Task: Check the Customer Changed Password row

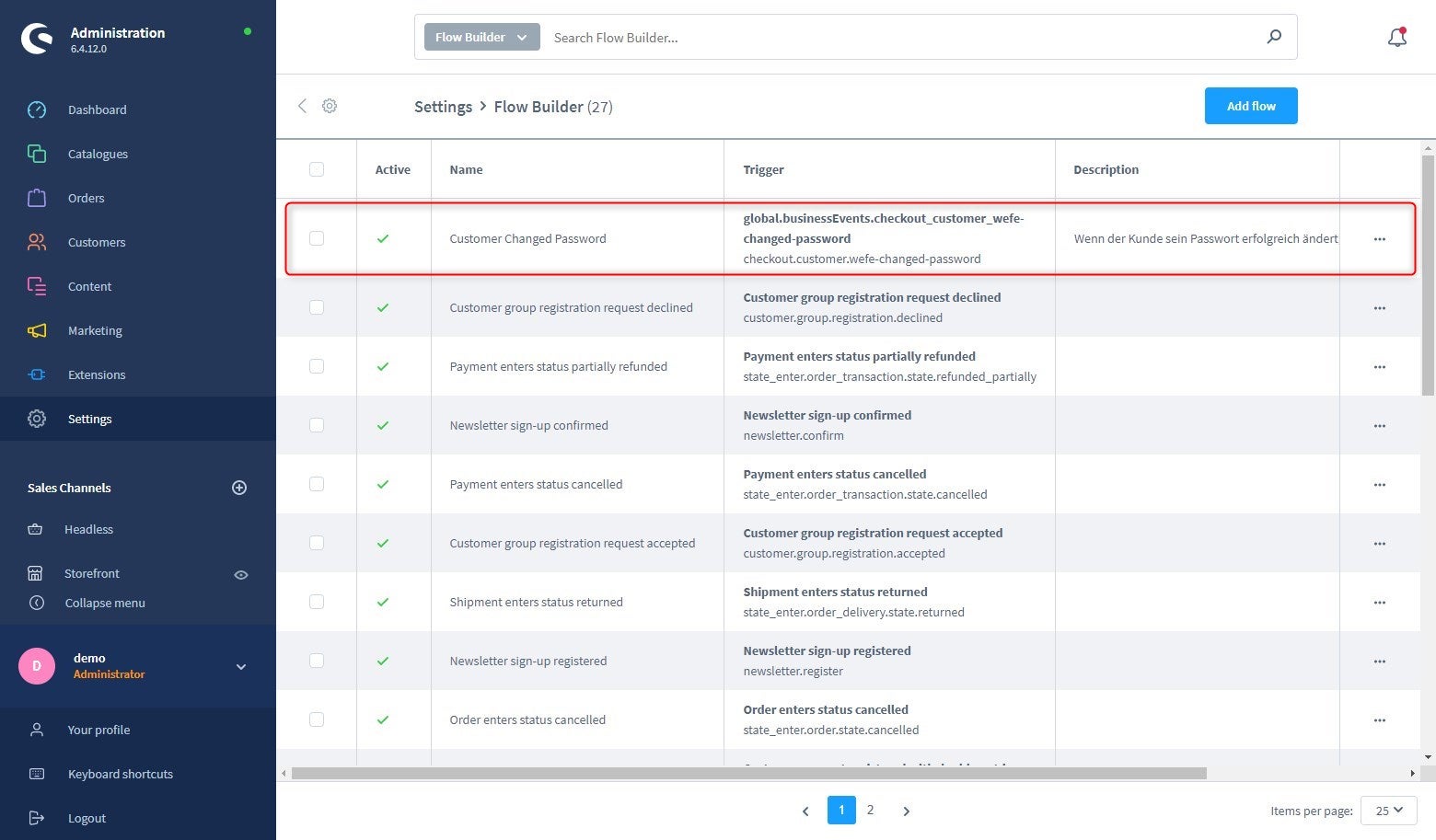Action: 317,238
